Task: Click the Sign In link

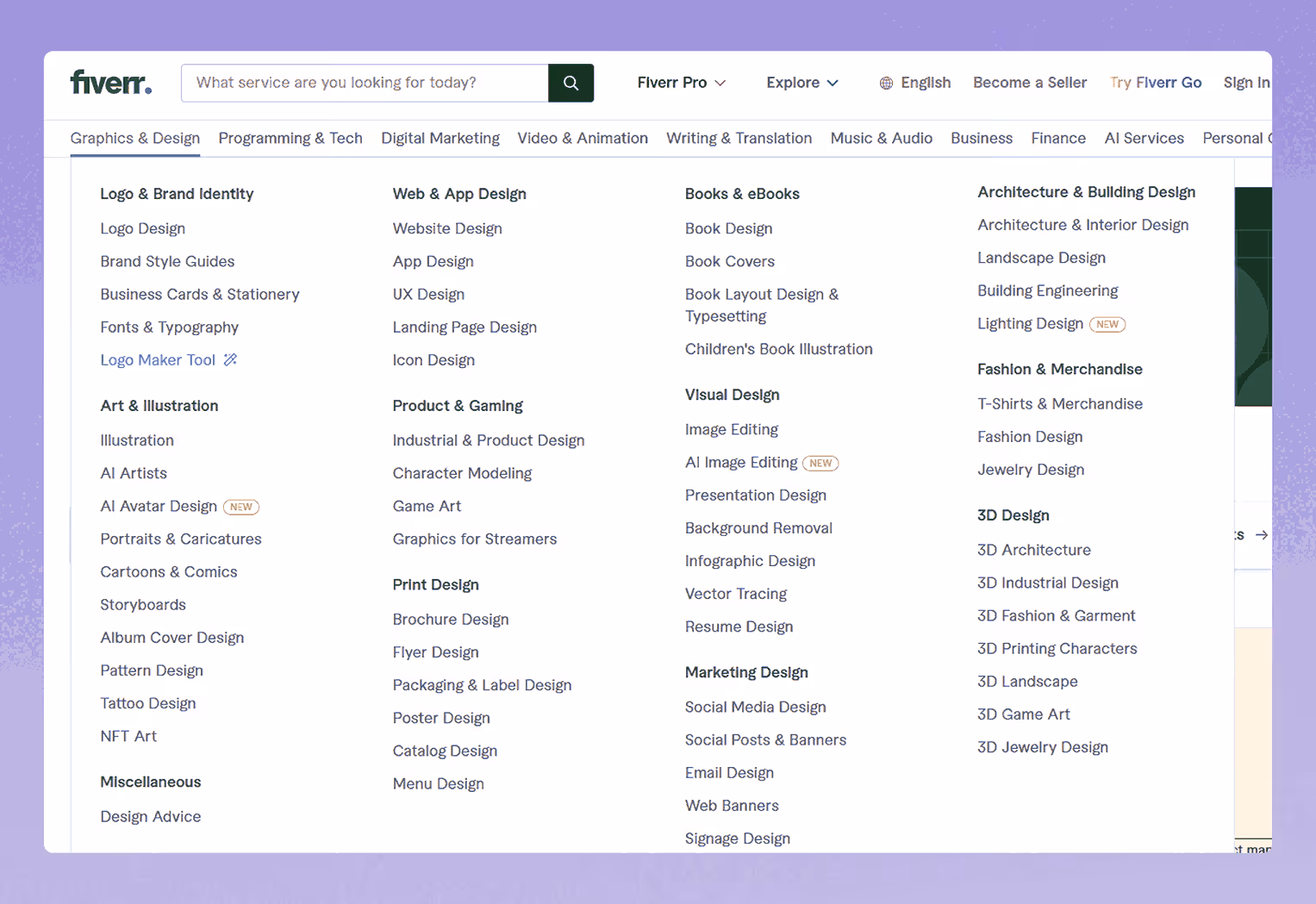Action: tap(1246, 83)
